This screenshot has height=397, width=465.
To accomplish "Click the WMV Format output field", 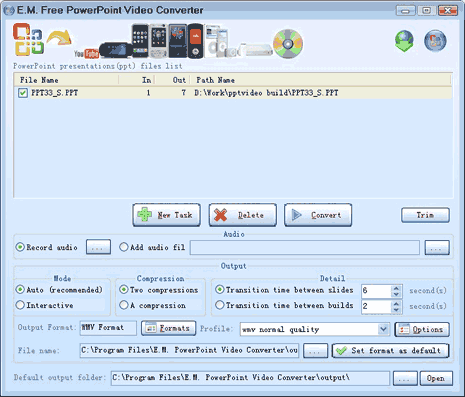I will point(108,328).
